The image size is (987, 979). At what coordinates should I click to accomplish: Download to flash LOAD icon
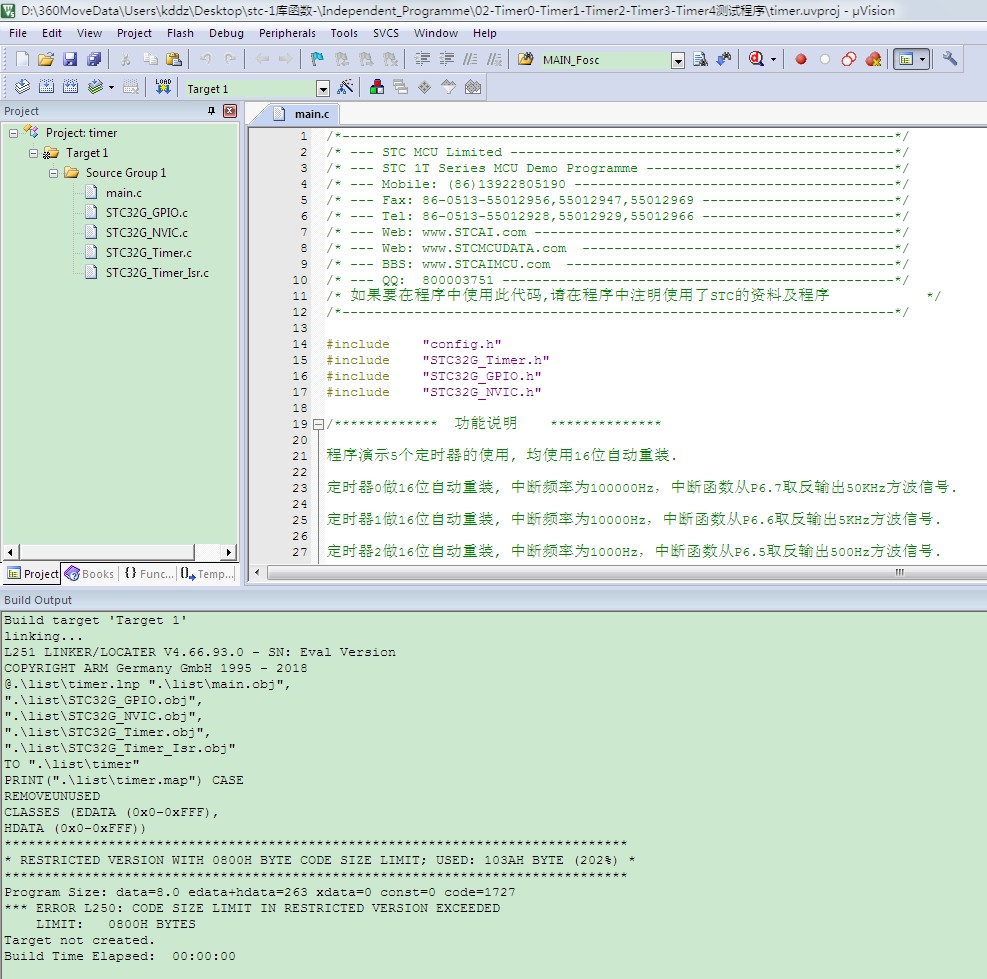(x=163, y=87)
